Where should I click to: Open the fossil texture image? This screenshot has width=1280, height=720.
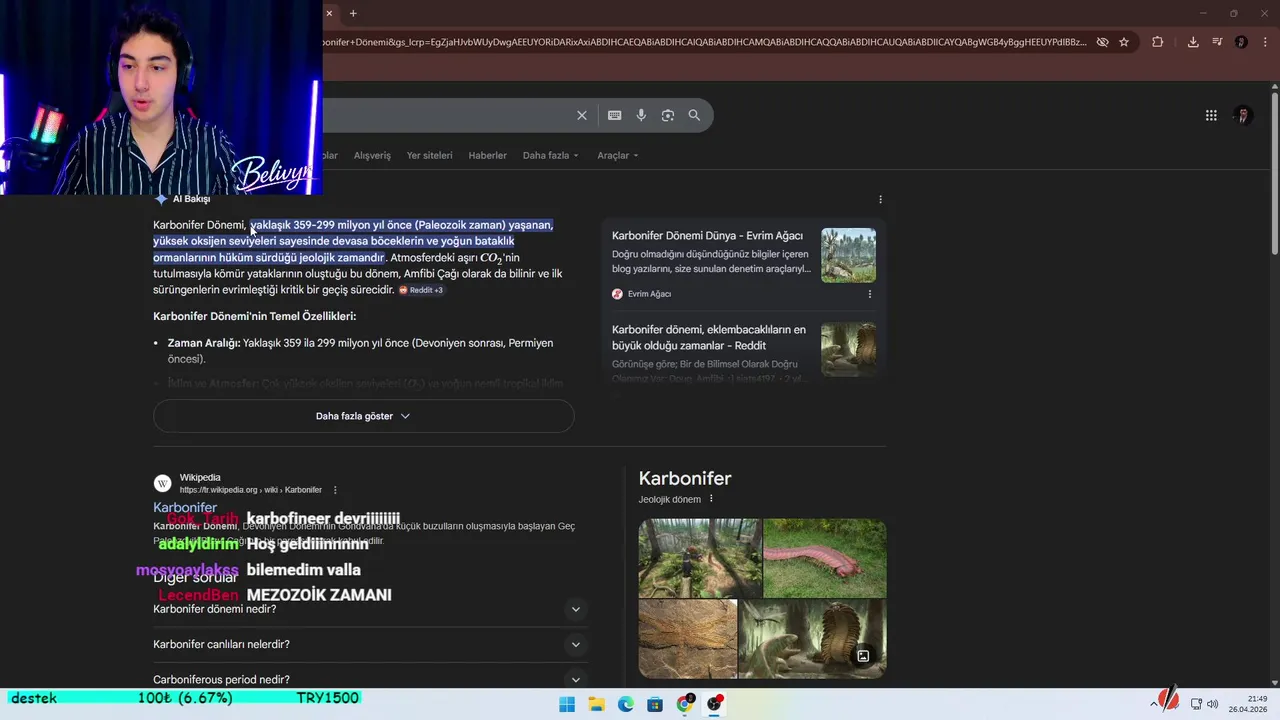pos(688,639)
